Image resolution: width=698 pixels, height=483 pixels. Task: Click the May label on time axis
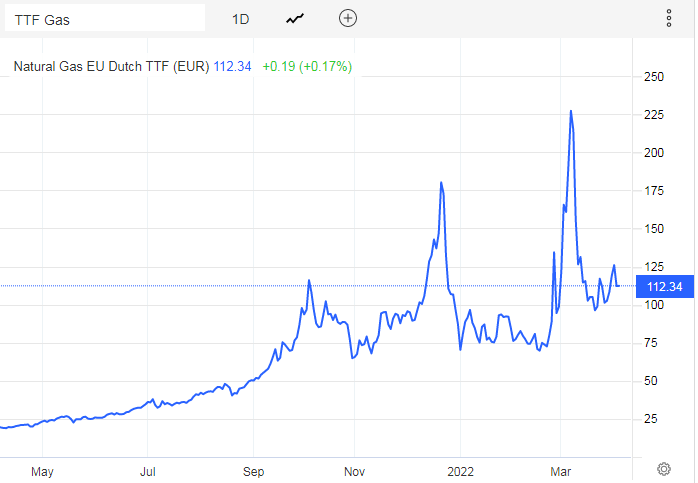click(x=42, y=471)
